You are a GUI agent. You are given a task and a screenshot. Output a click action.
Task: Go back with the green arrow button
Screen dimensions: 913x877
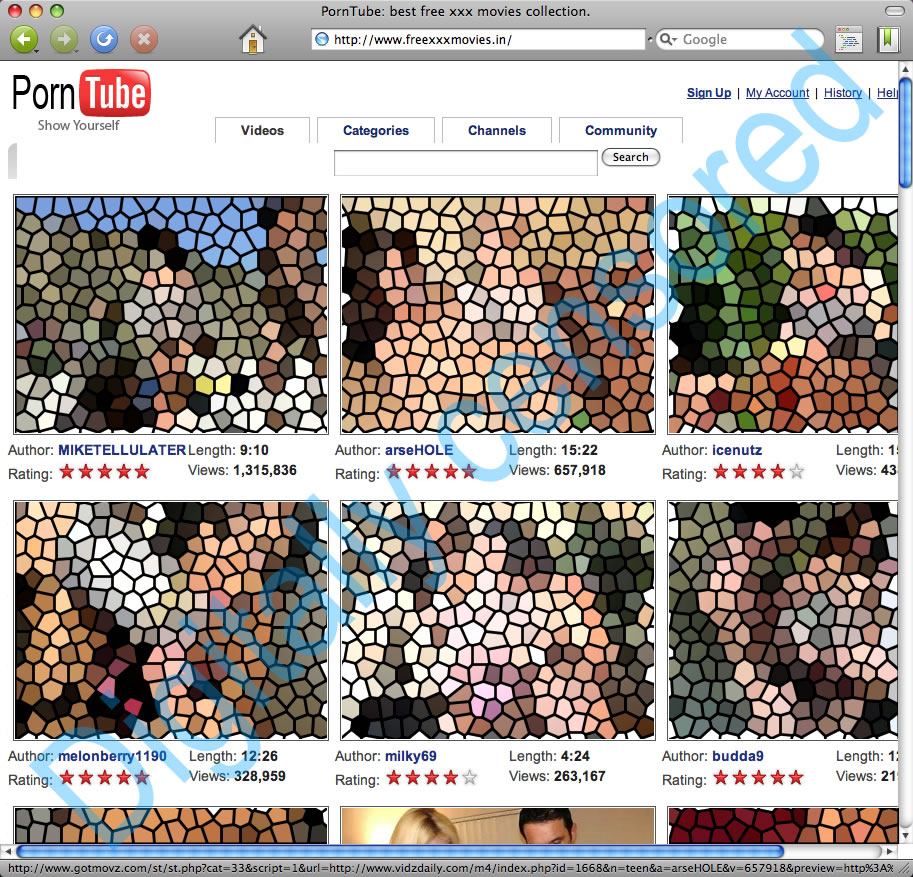tap(24, 40)
